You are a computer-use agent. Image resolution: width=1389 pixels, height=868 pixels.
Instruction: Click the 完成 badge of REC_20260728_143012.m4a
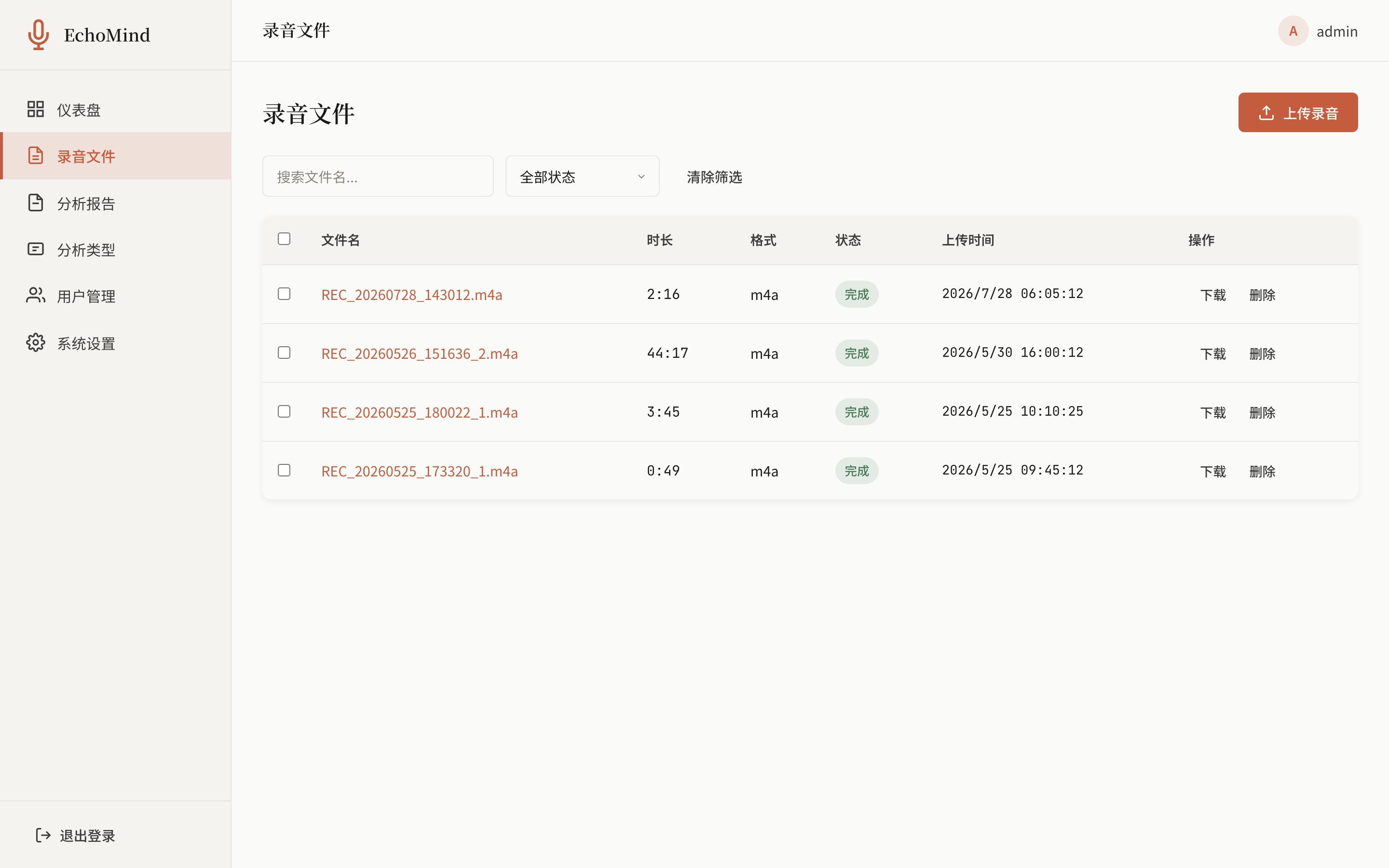tap(857, 295)
